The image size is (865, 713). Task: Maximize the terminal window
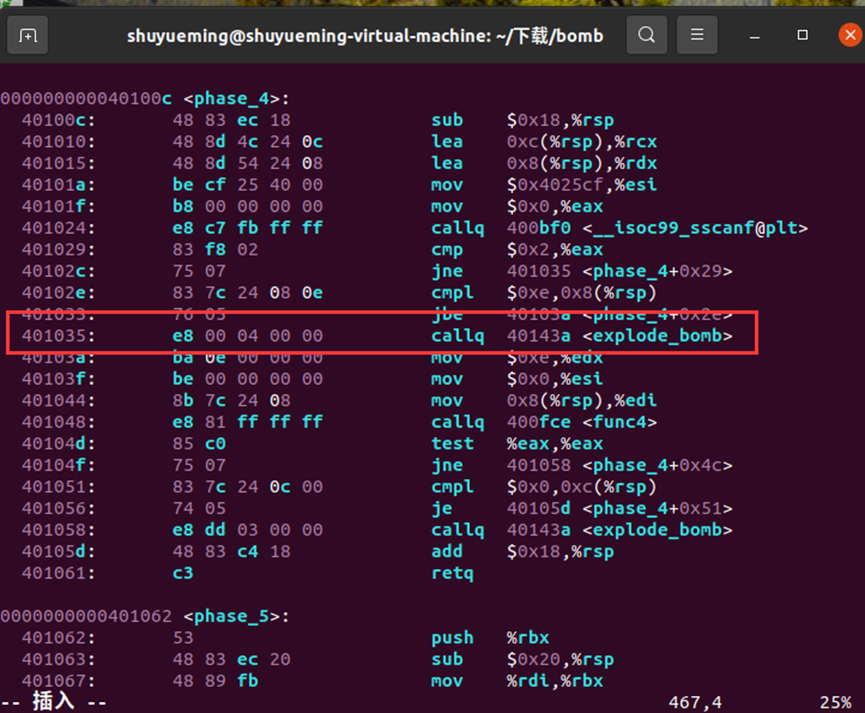[x=803, y=35]
